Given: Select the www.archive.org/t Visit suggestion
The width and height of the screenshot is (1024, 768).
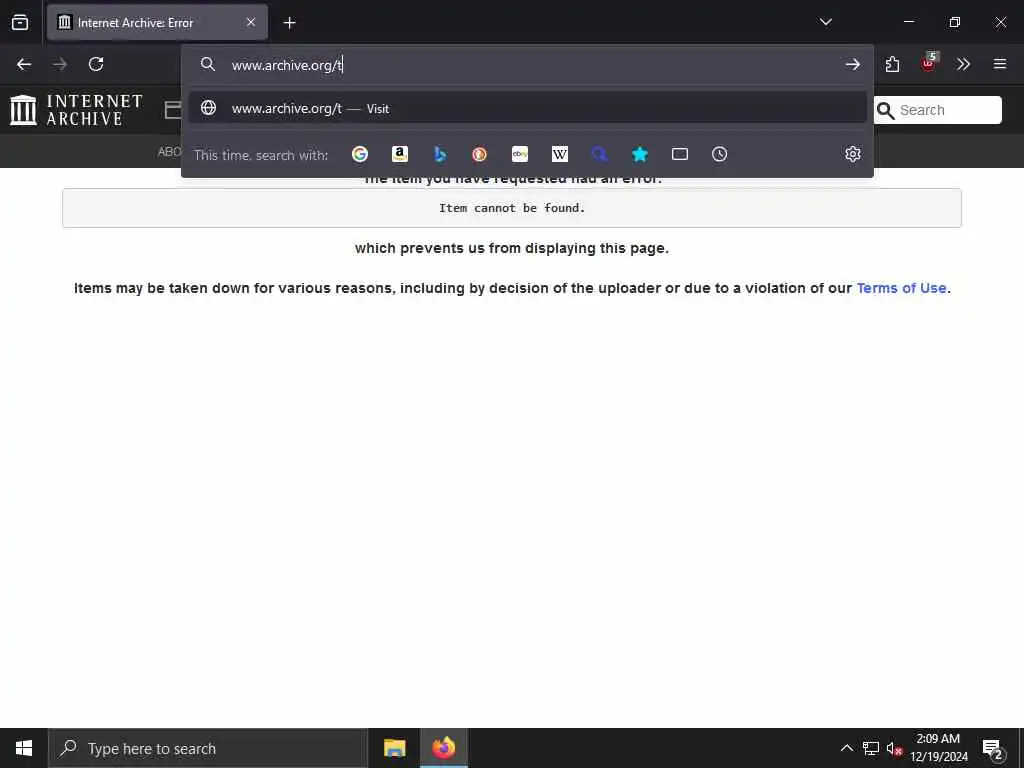Looking at the screenshot, I should pyautogui.click(x=528, y=108).
